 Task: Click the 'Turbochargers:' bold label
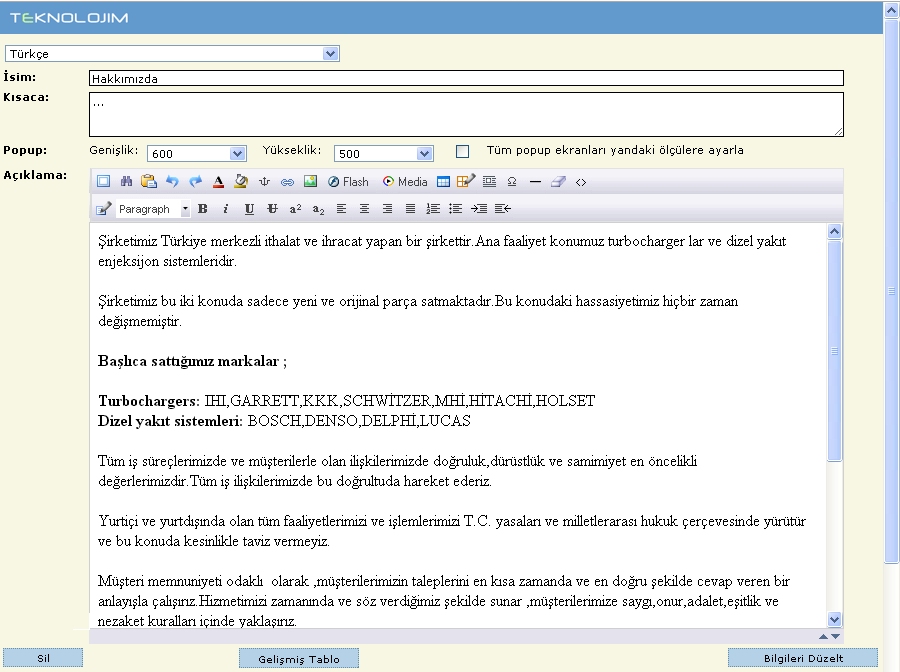pyautogui.click(x=149, y=401)
